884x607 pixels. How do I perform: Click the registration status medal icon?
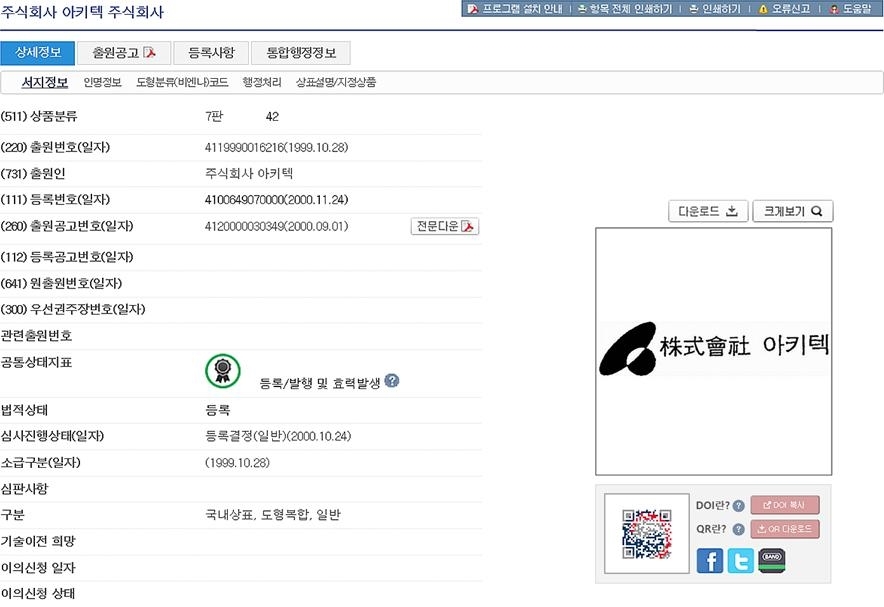pos(223,371)
